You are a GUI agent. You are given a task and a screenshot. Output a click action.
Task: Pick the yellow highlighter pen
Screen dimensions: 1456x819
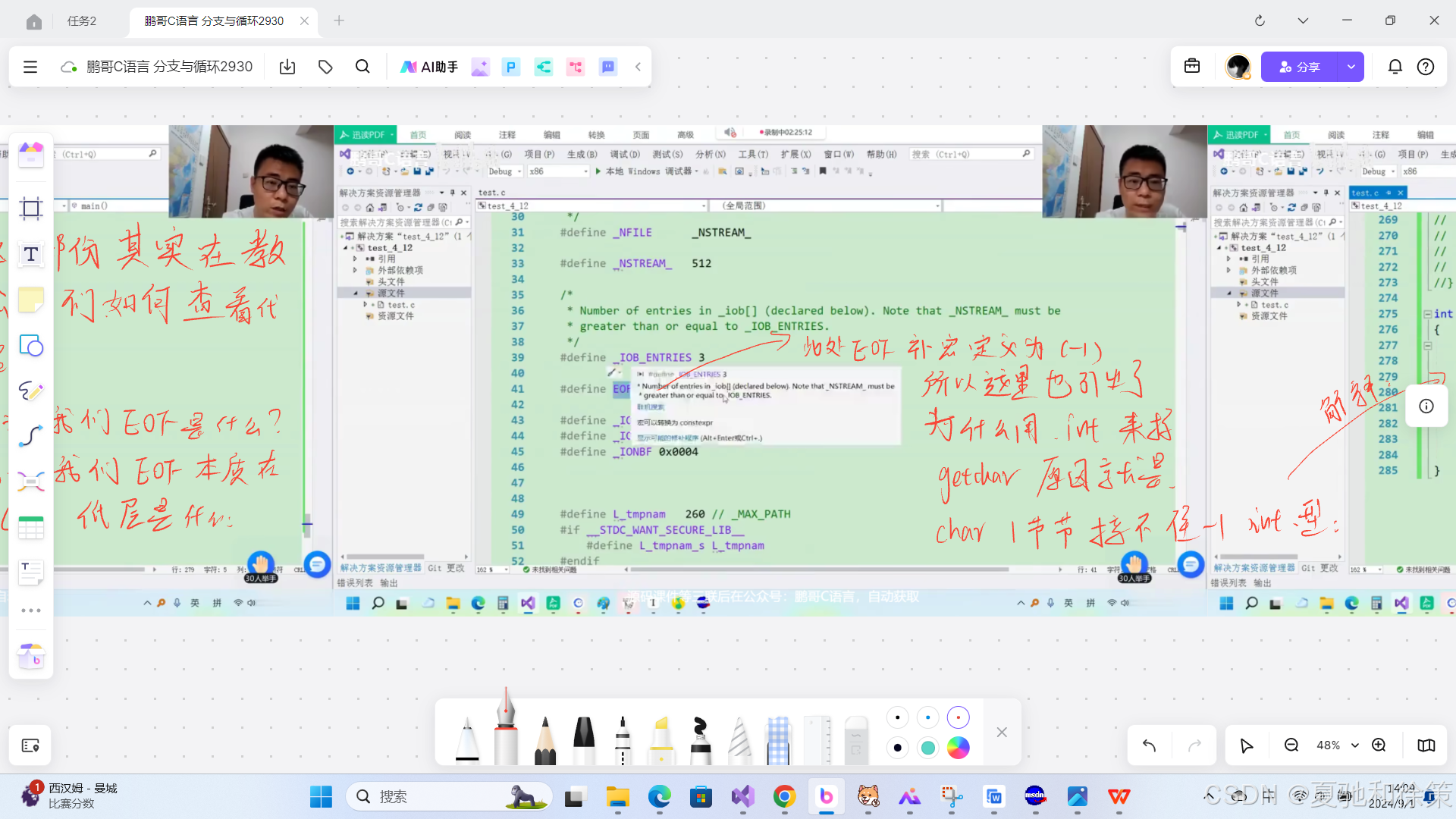coord(661,738)
